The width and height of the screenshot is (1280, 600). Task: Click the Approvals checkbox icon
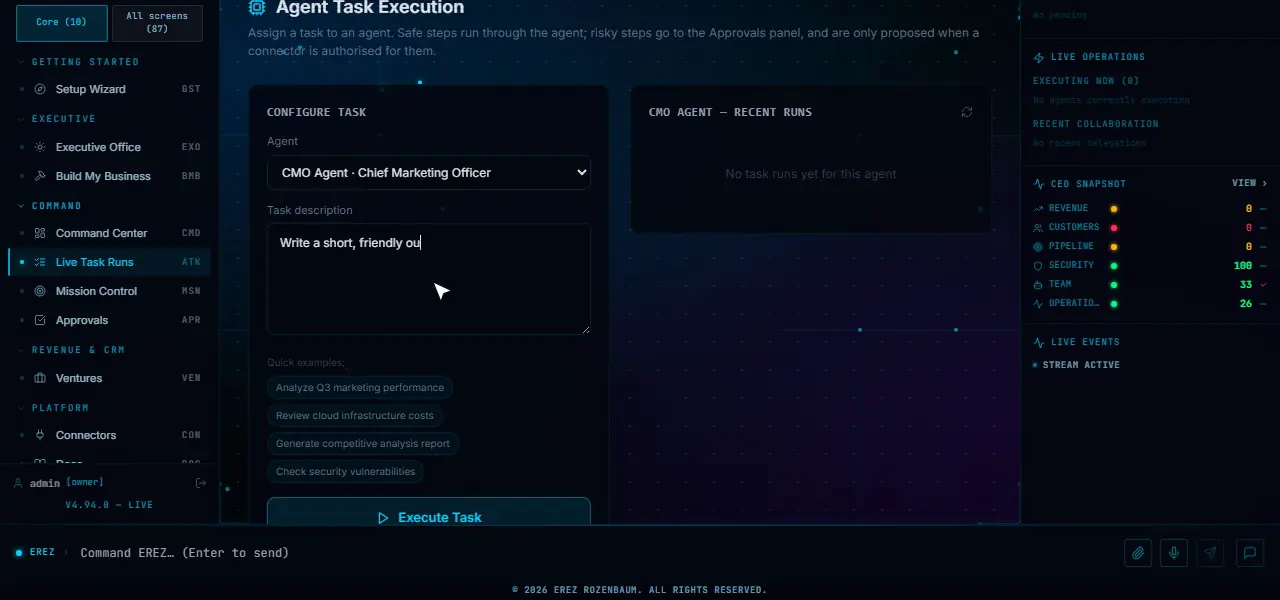point(40,320)
